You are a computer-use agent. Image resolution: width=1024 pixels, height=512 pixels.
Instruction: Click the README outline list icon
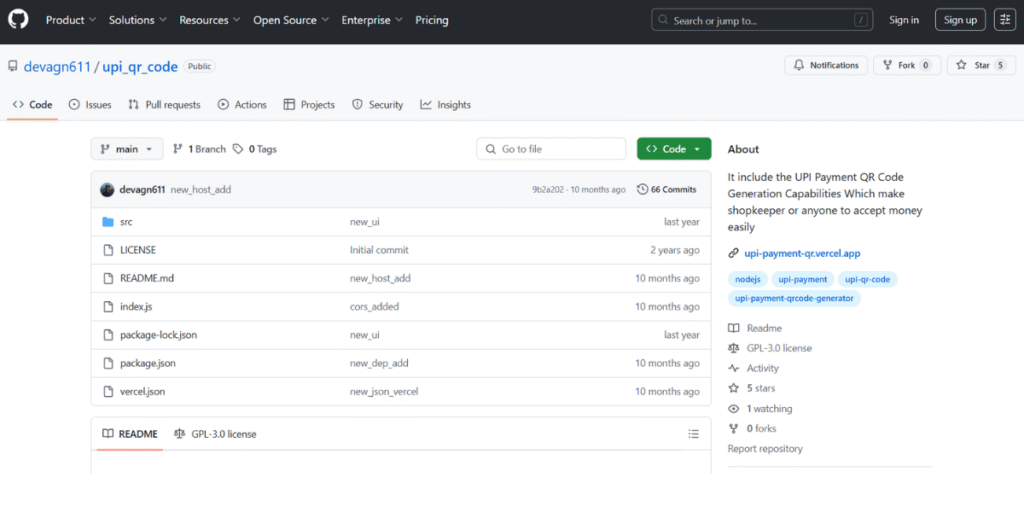694,434
